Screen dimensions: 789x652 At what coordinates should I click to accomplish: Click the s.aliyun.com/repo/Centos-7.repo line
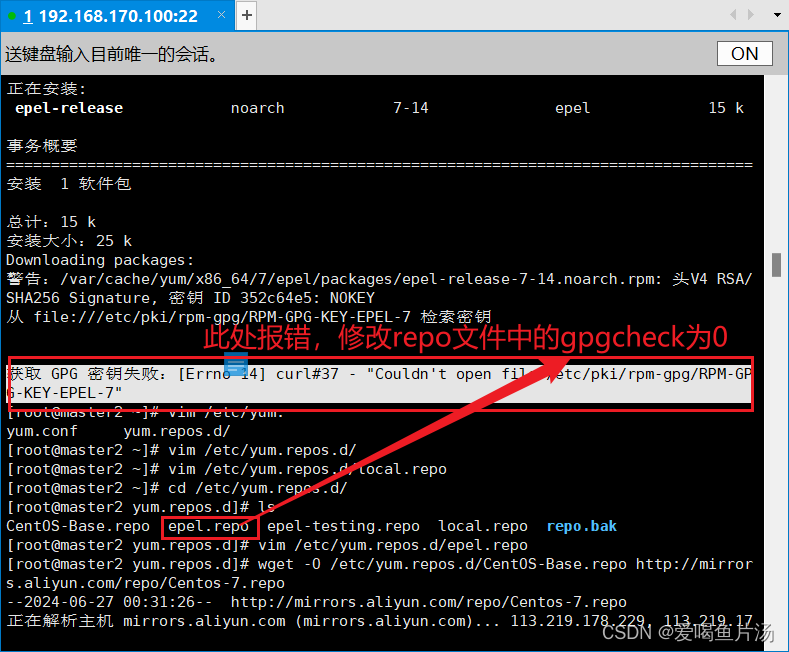tap(145, 584)
